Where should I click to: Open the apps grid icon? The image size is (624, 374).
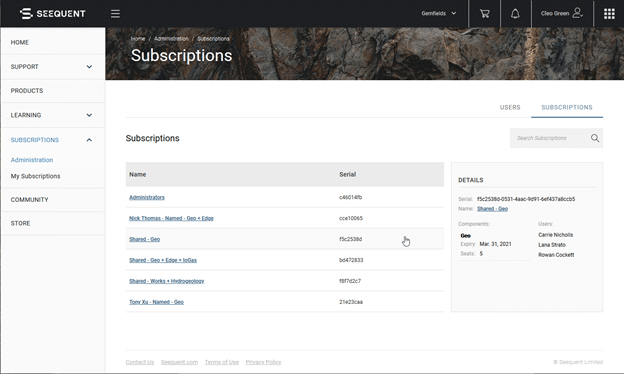pos(609,14)
